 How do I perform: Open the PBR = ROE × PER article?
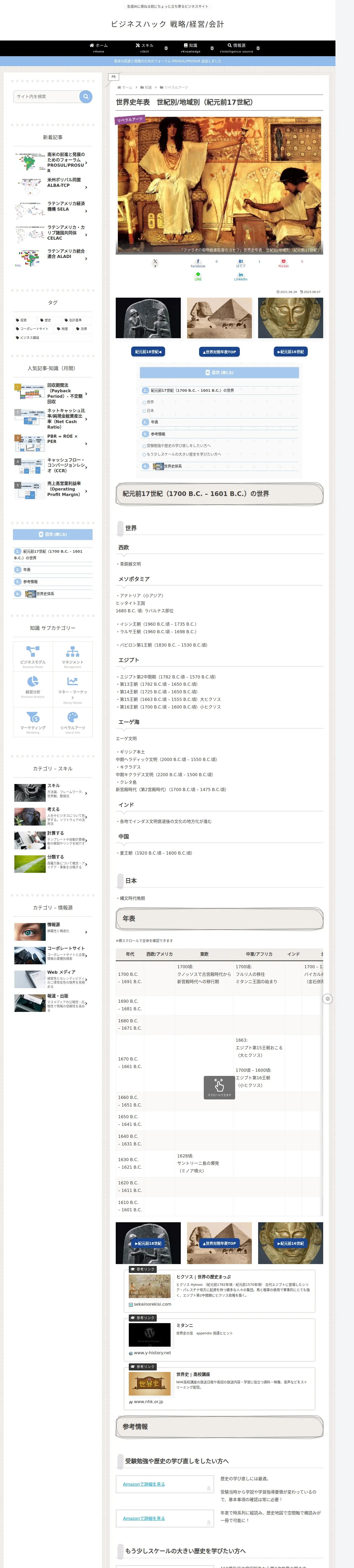tap(53, 443)
